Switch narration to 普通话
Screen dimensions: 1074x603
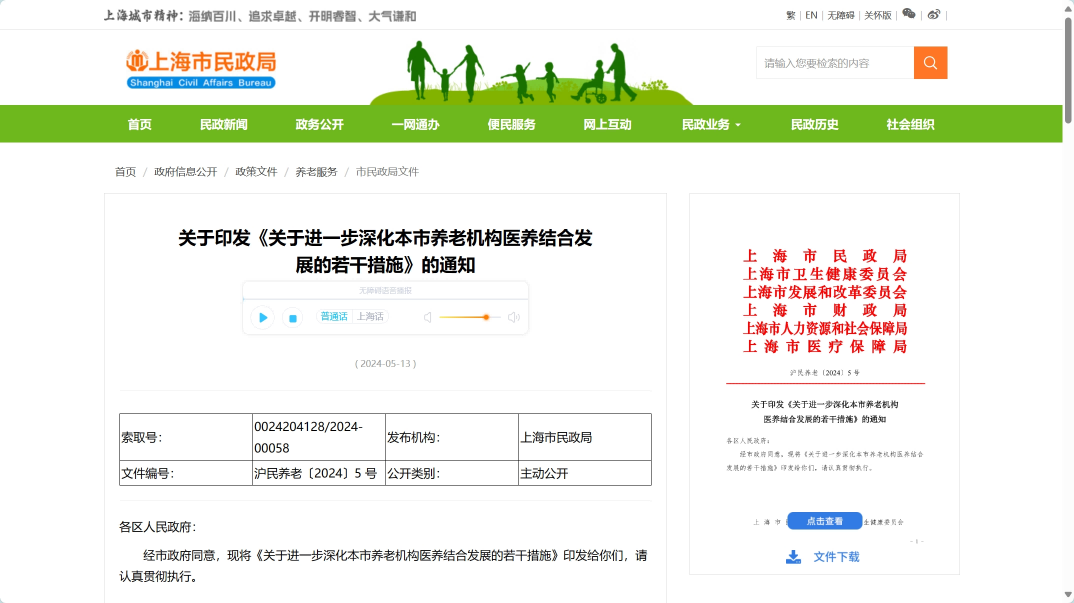[333, 316]
